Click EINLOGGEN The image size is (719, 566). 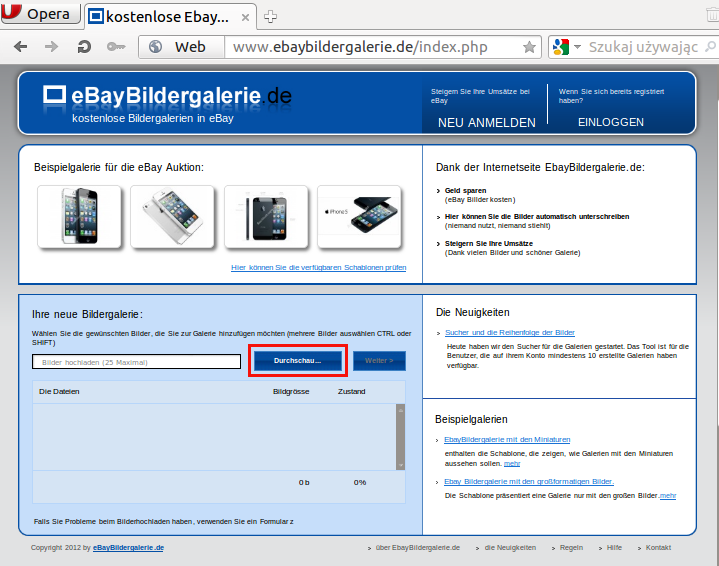[611, 122]
